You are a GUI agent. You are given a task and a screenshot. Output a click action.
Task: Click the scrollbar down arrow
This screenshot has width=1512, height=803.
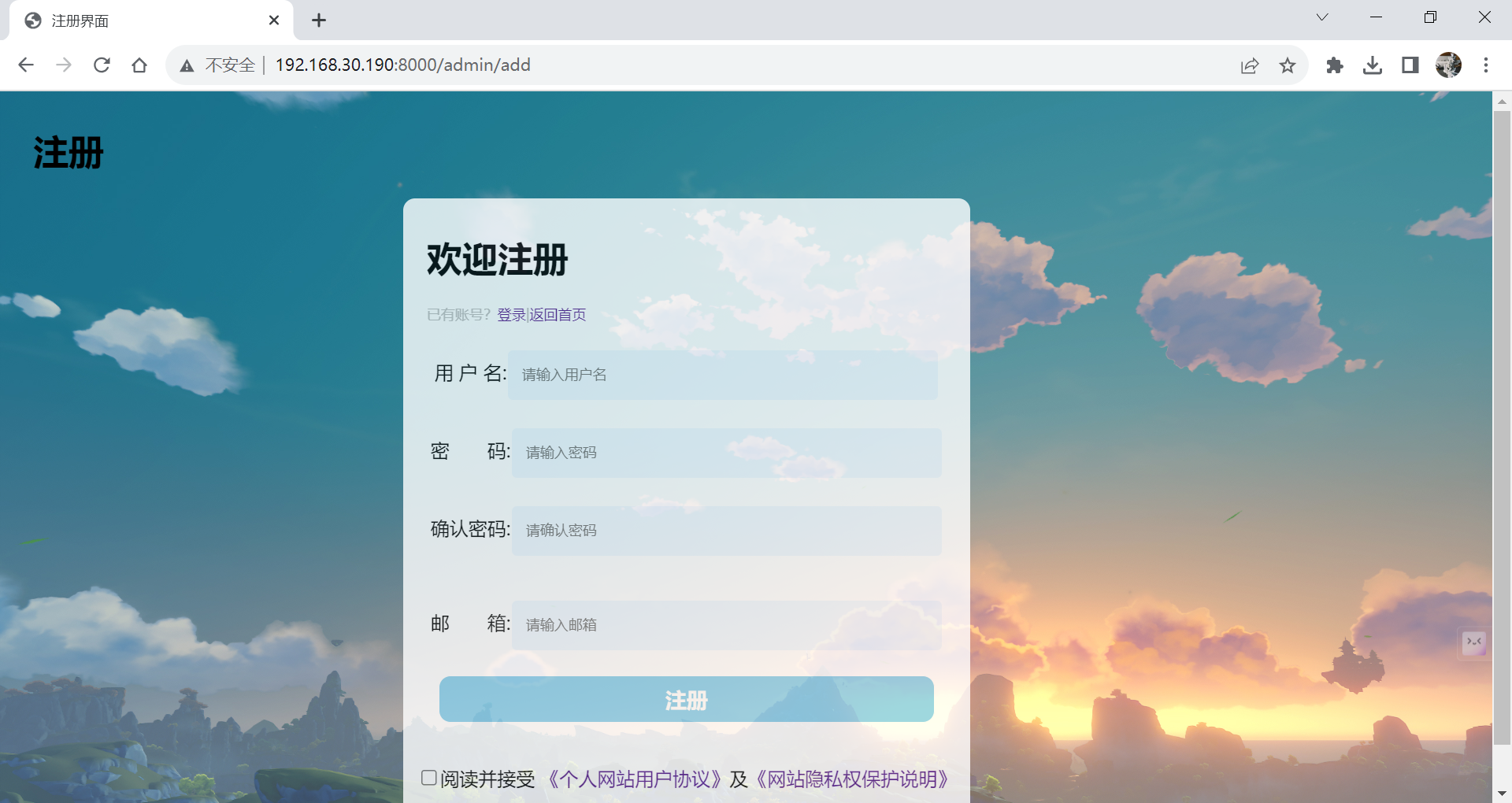tap(1502, 794)
